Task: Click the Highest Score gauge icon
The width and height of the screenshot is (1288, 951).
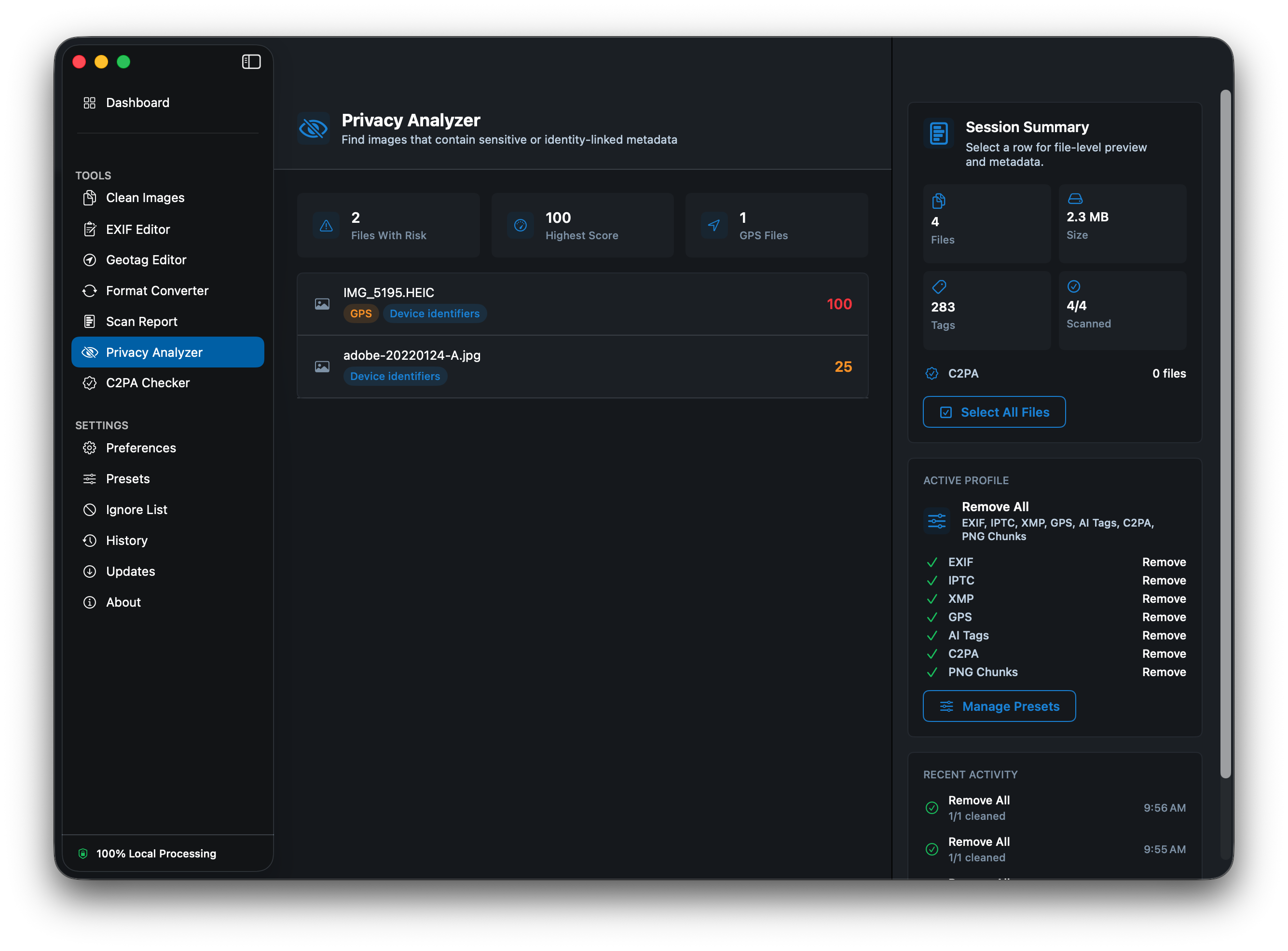Action: coord(520,225)
